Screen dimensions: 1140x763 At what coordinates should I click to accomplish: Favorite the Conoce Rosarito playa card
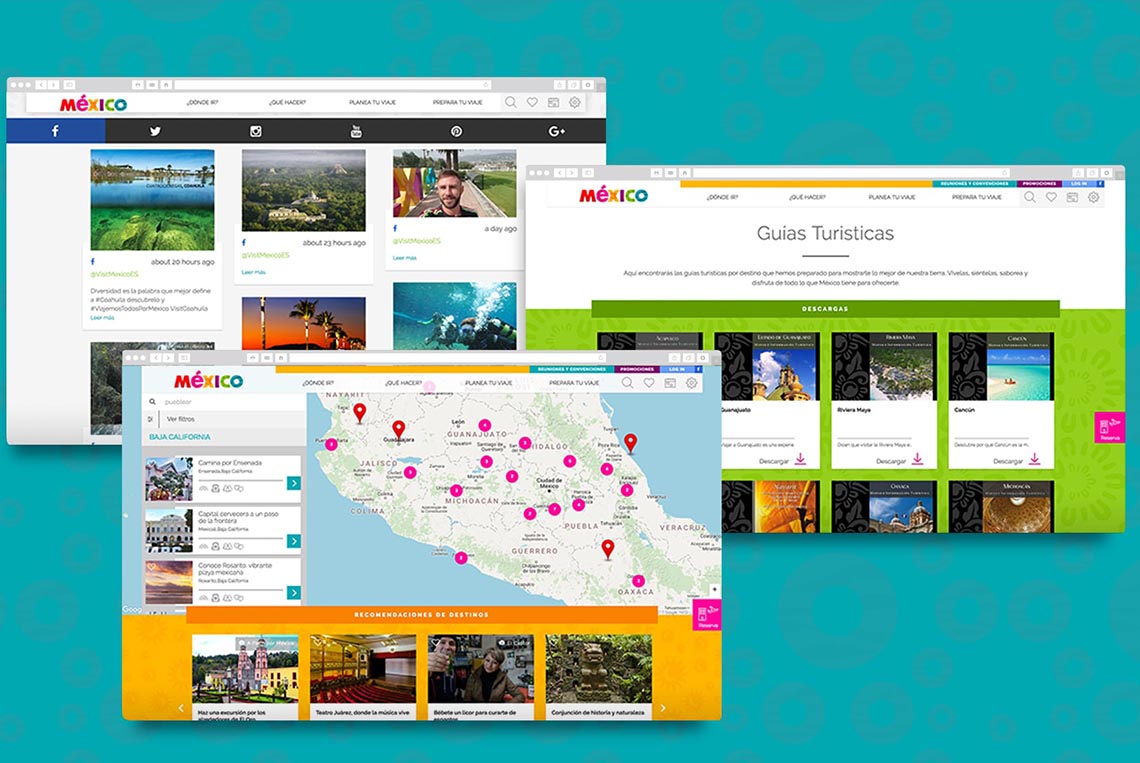[151, 565]
